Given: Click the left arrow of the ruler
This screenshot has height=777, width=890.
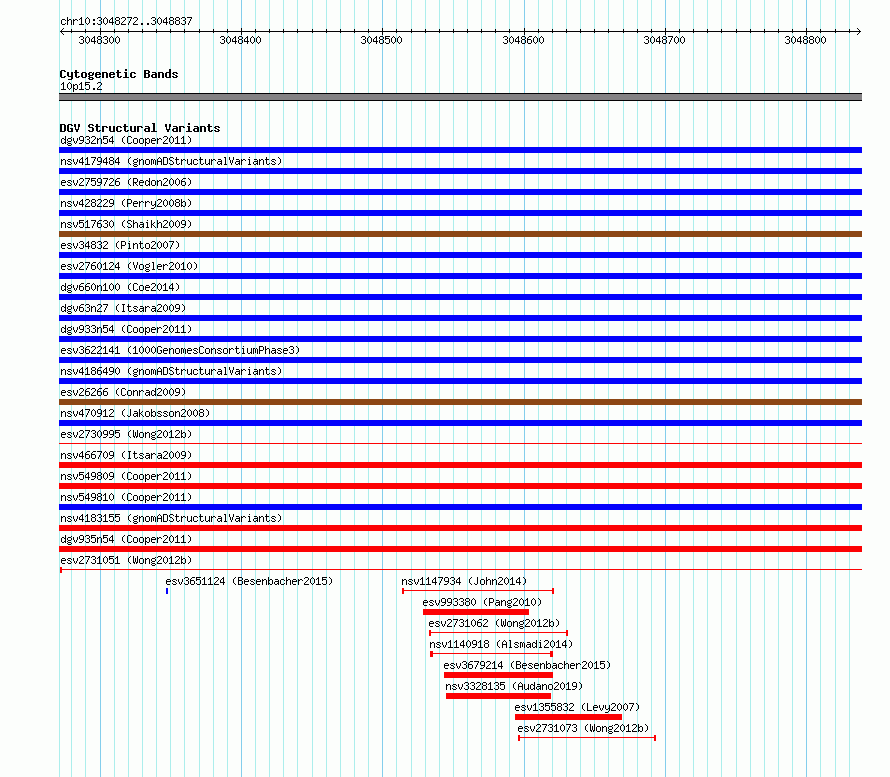Looking at the screenshot, I should [x=62, y=32].
